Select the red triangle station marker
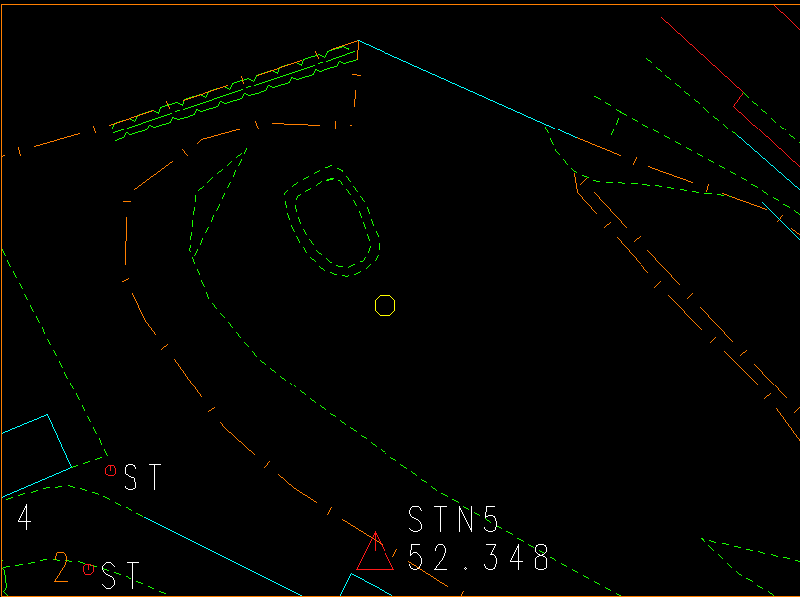The image size is (800, 597). pyautogui.click(x=375, y=554)
